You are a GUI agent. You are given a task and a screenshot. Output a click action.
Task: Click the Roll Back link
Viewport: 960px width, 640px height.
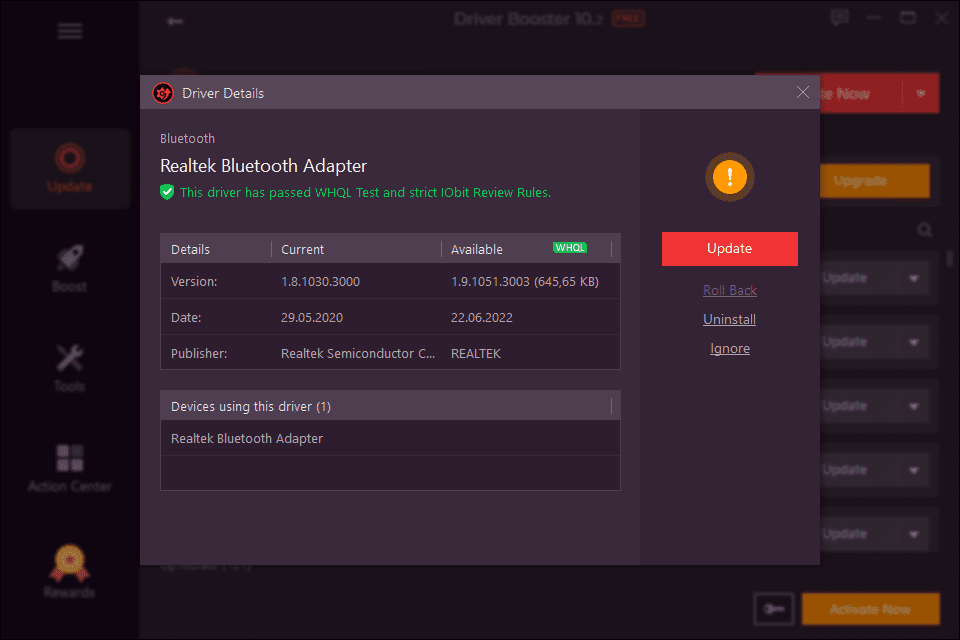[729, 290]
